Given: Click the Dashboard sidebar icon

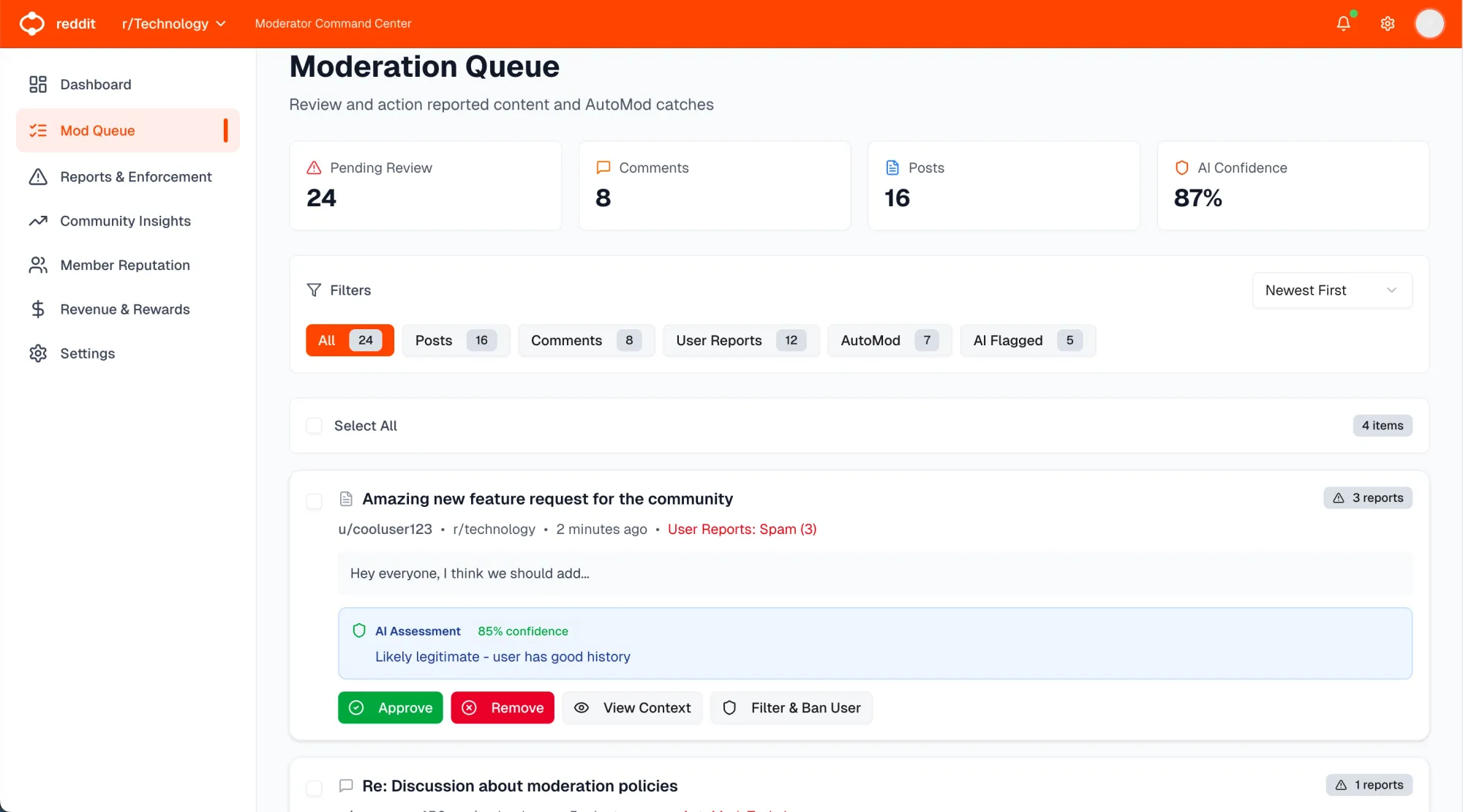Looking at the screenshot, I should click(38, 84).
